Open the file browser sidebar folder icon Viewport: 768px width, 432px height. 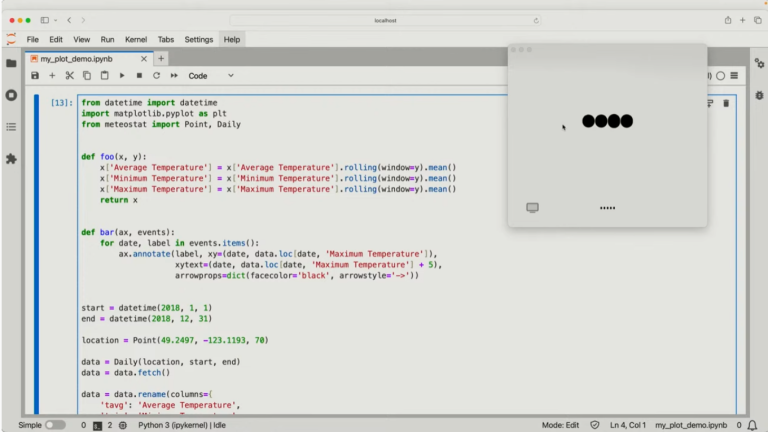(x=11, y=63)
